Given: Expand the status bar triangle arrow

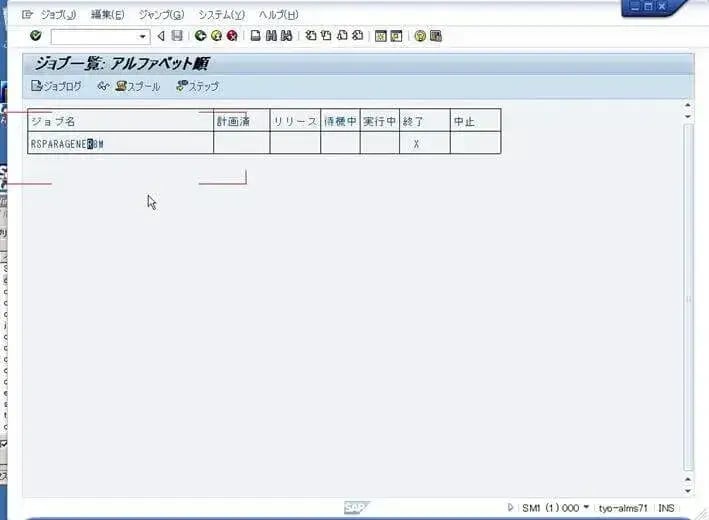Looking at the screenshot, I should click(x=511, y=508).
